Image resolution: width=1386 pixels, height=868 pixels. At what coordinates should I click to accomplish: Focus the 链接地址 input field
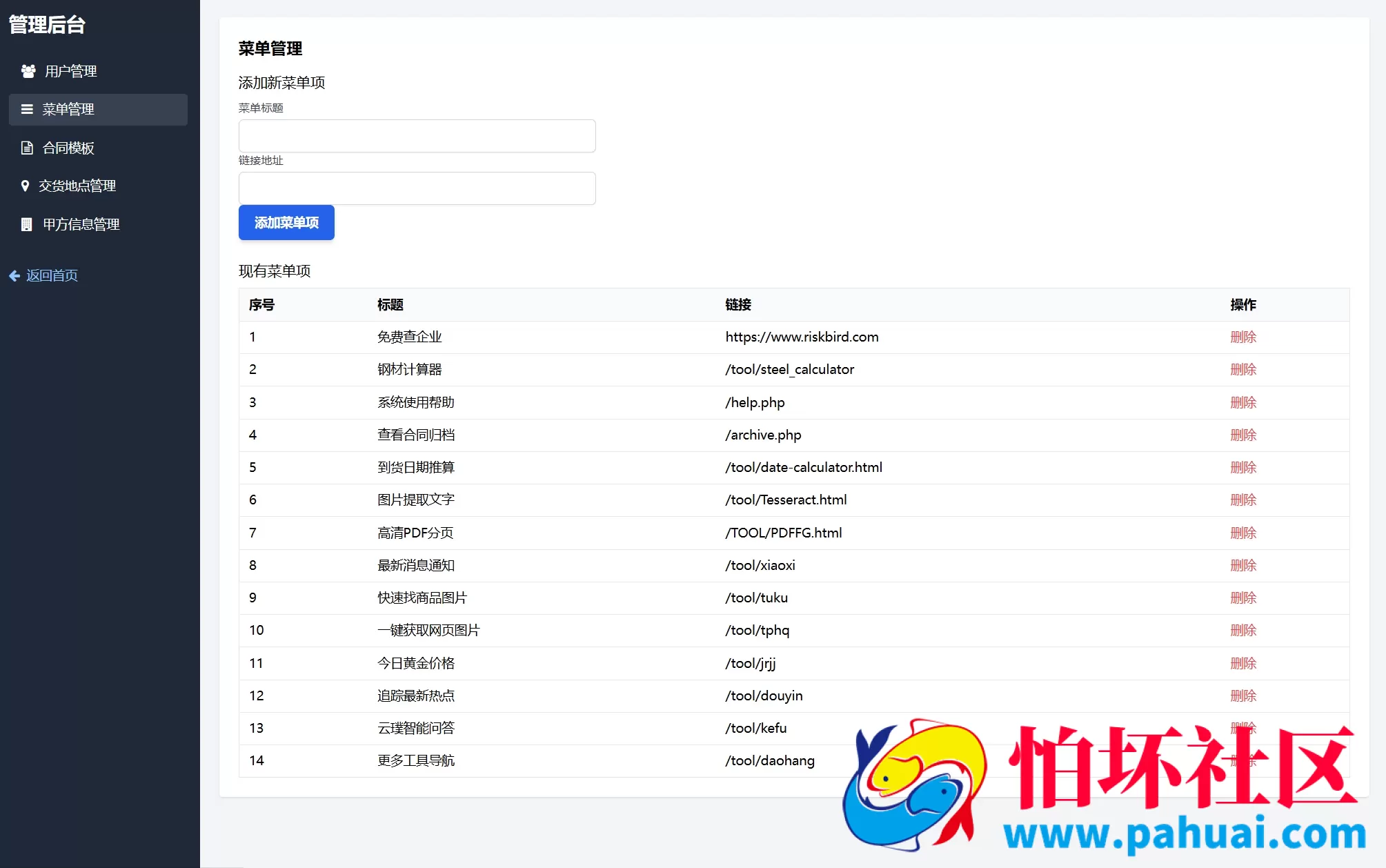click(x=417, y=188)
